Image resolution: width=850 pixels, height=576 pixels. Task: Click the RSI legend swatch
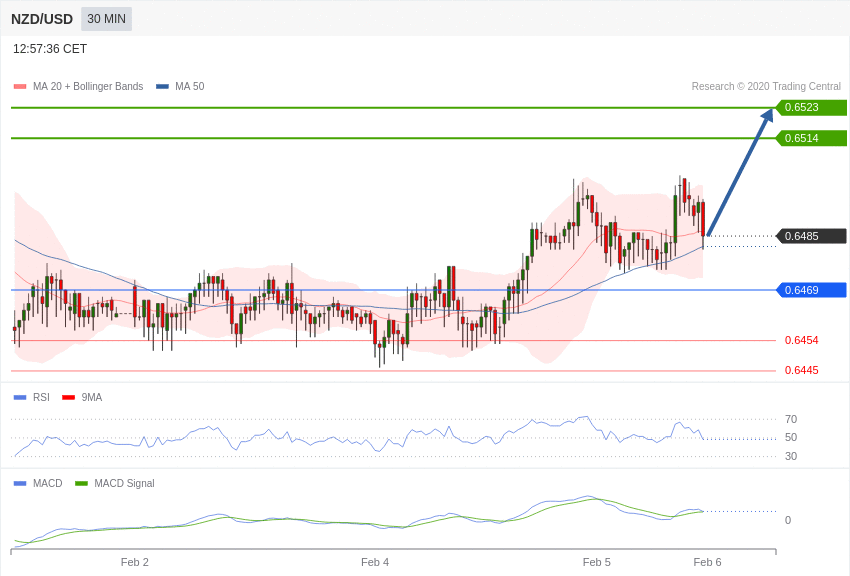coord(20,398)
